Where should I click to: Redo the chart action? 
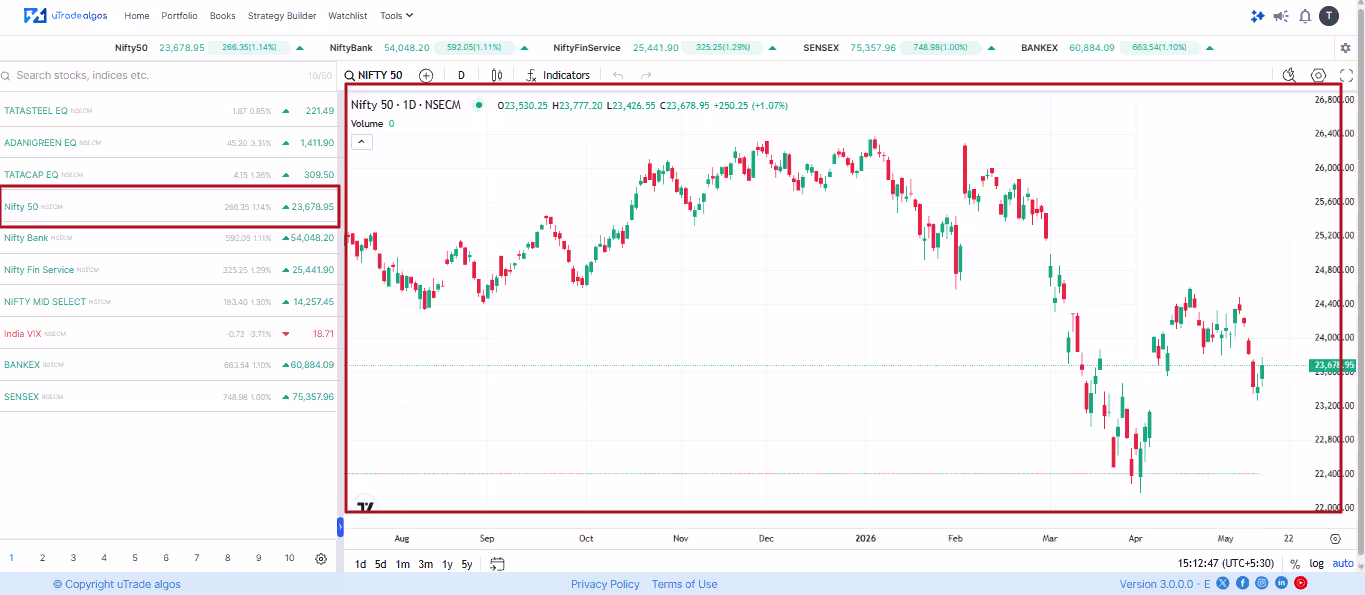point(646,75)
